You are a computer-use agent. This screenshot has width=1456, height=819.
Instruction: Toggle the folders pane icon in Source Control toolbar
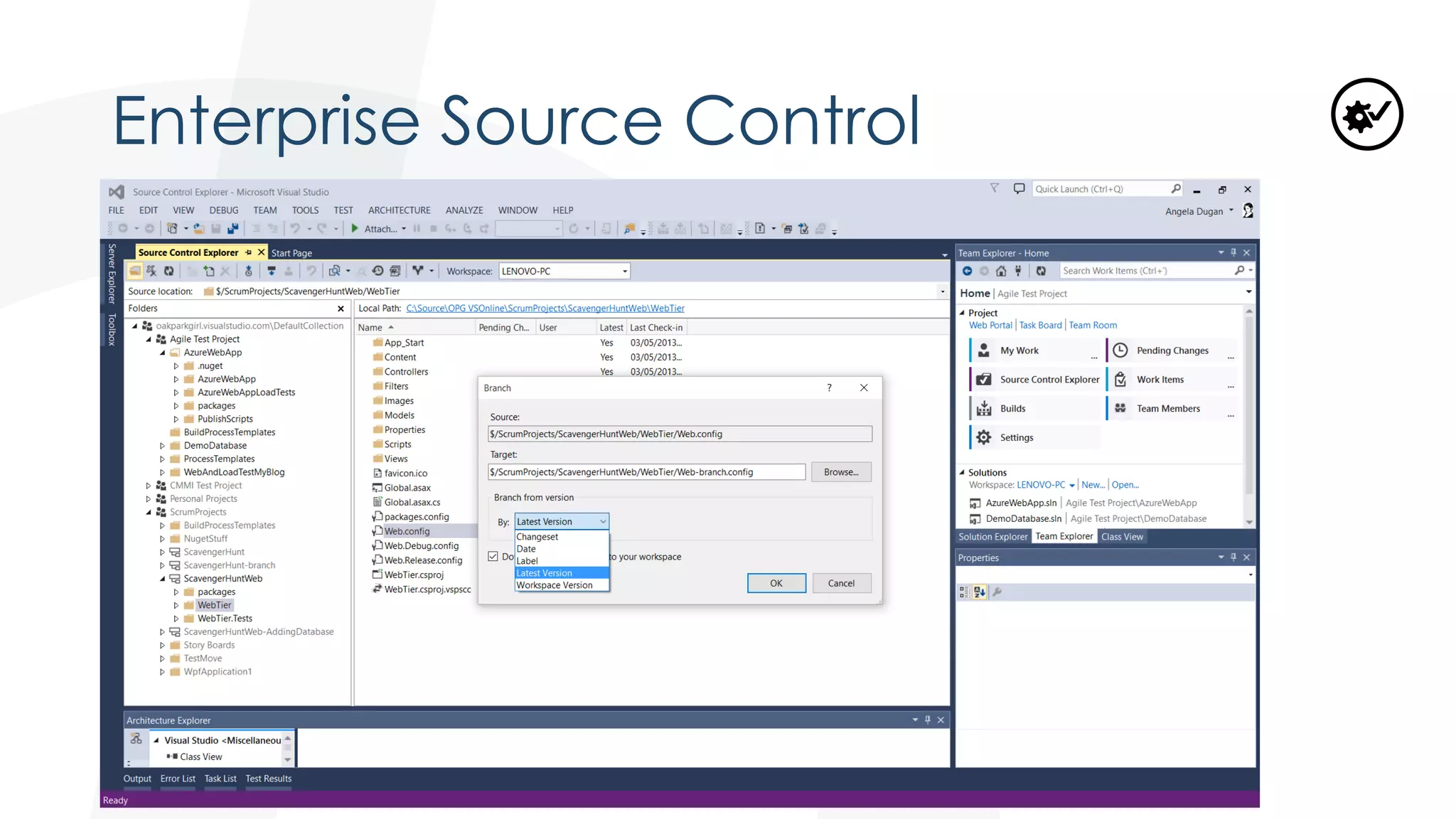coord(134,271)
